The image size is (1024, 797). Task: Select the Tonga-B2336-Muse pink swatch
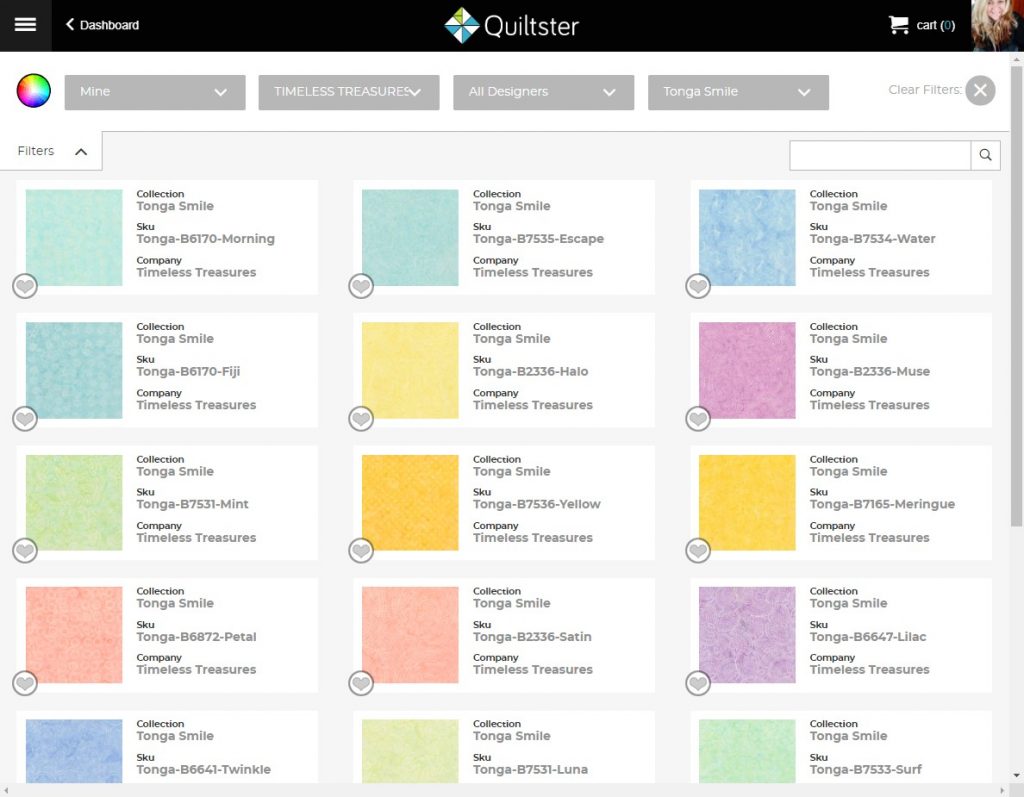(x=747, y=370)
